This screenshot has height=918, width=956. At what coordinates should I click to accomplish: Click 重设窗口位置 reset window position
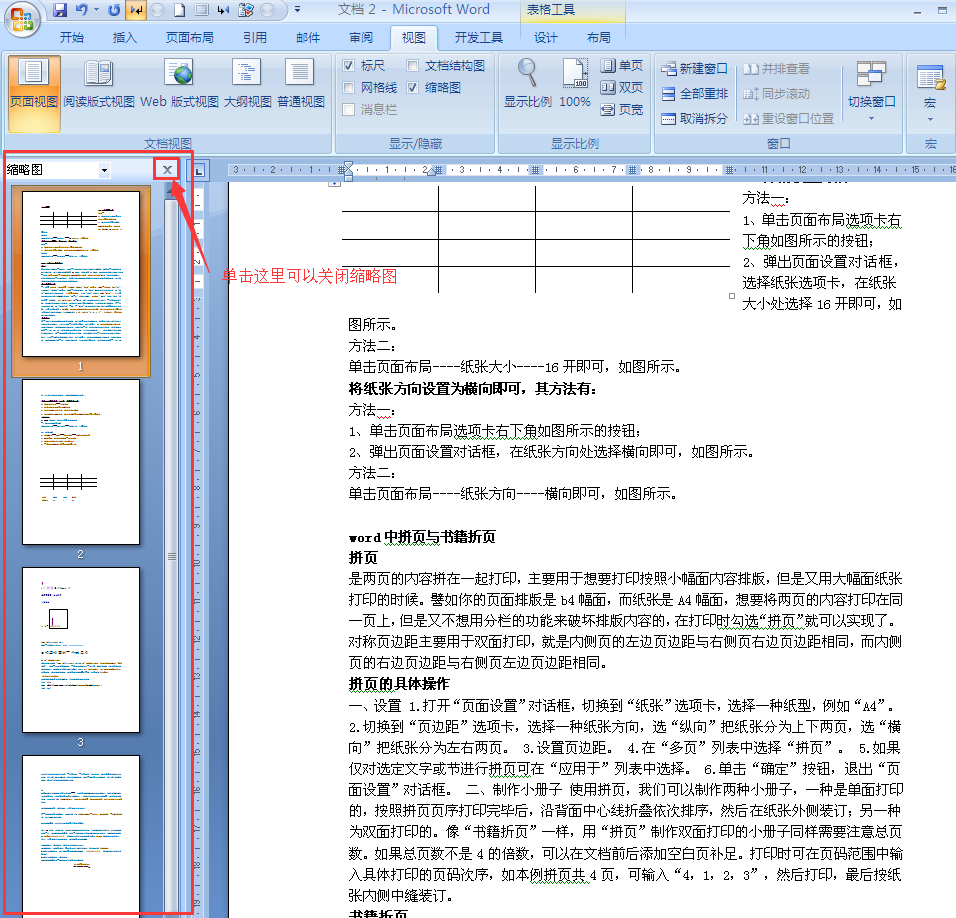click(788, 119)
